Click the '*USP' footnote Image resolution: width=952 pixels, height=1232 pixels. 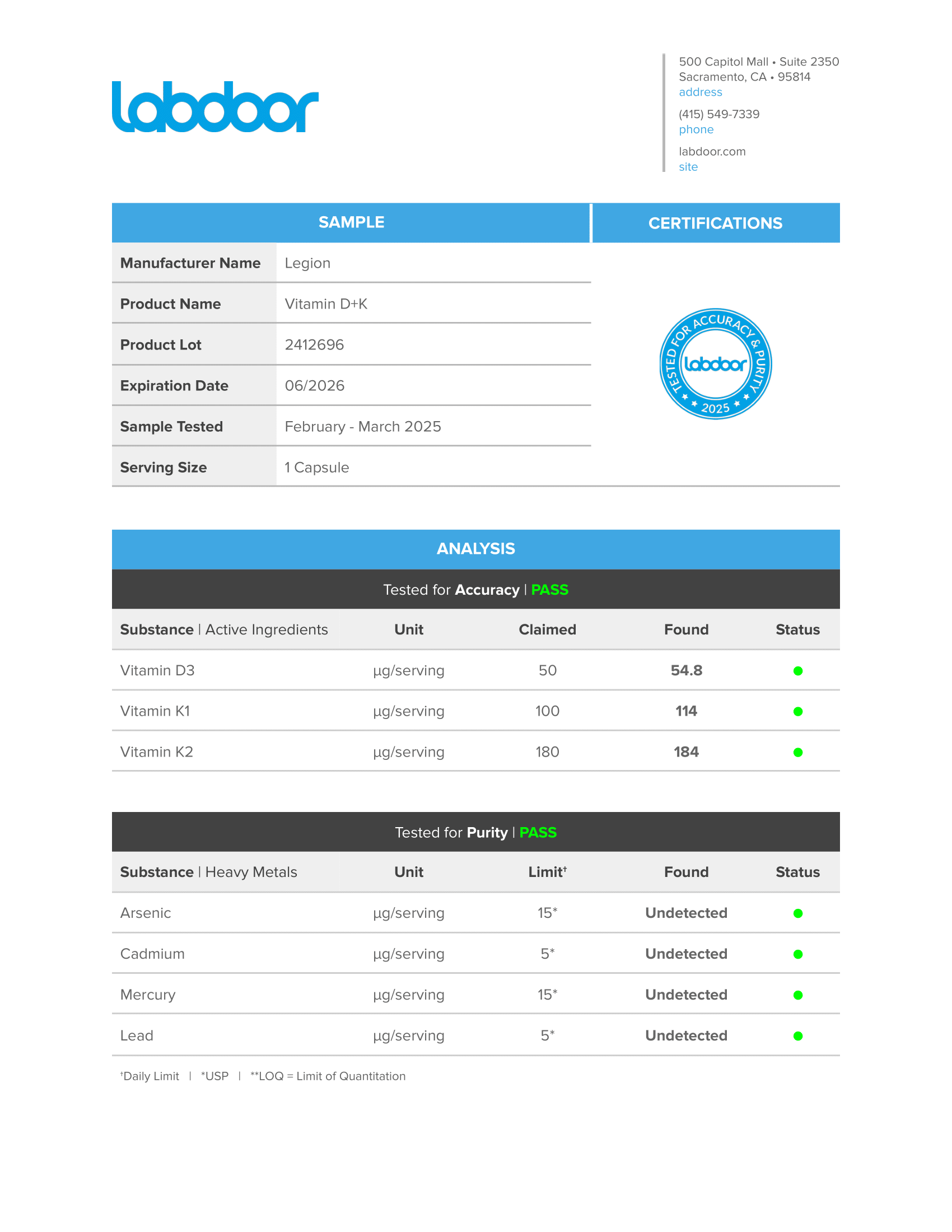(215, 1076)
